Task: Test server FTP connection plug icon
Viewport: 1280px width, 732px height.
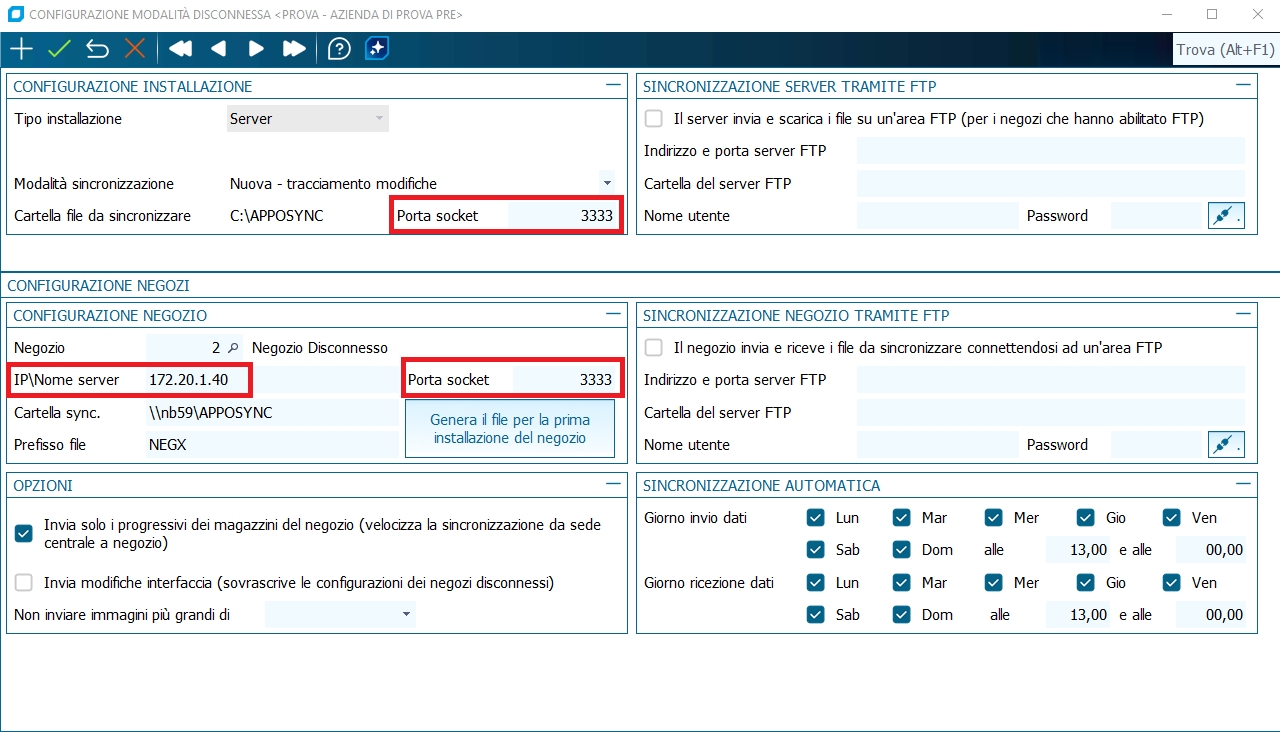Action: 1226,215
